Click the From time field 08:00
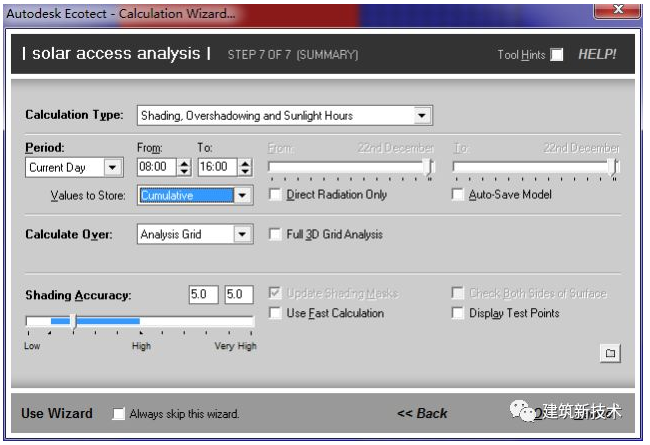Viewport: 650px width, 445px height. (157, 167)
